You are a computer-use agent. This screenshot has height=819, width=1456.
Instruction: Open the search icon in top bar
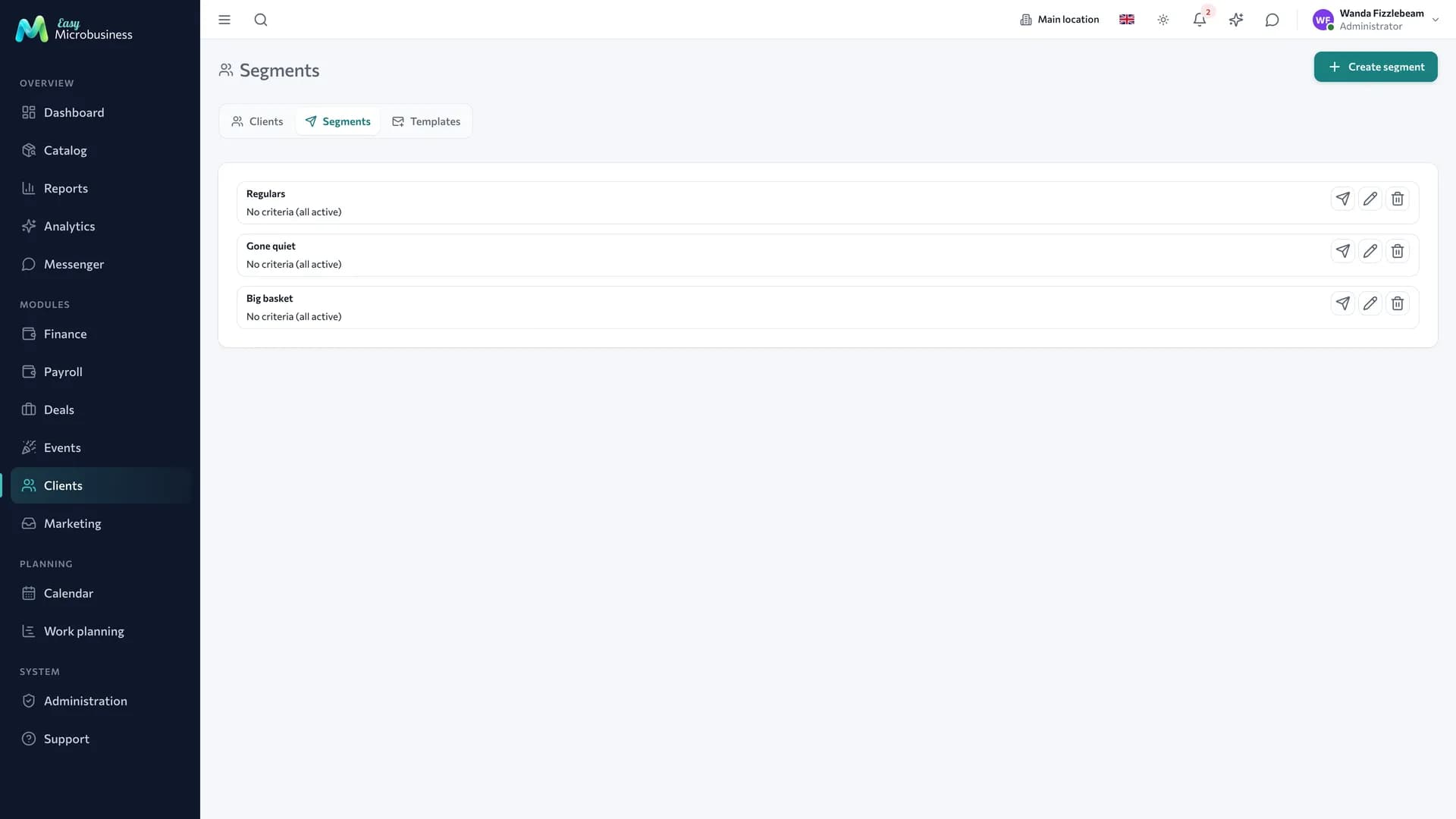261,20
